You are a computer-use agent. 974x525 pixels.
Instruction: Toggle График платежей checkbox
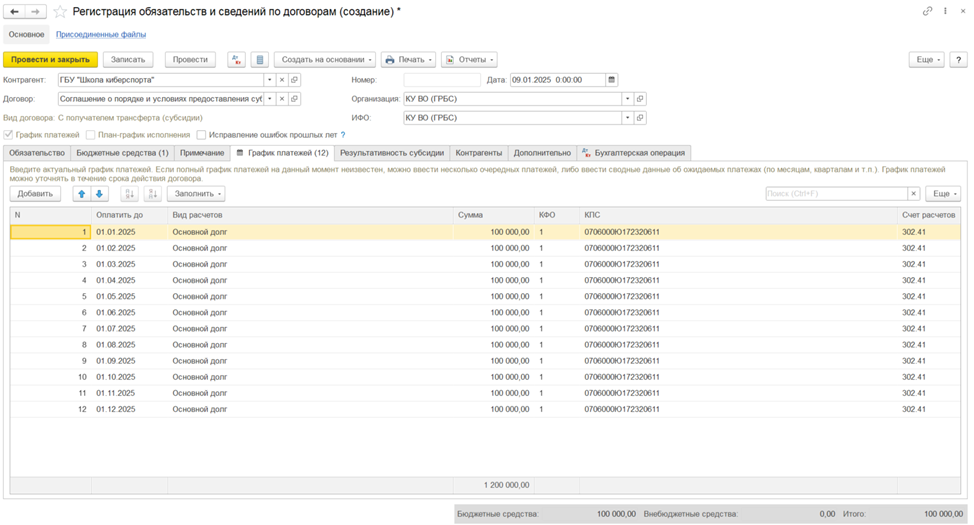point(9,135)
